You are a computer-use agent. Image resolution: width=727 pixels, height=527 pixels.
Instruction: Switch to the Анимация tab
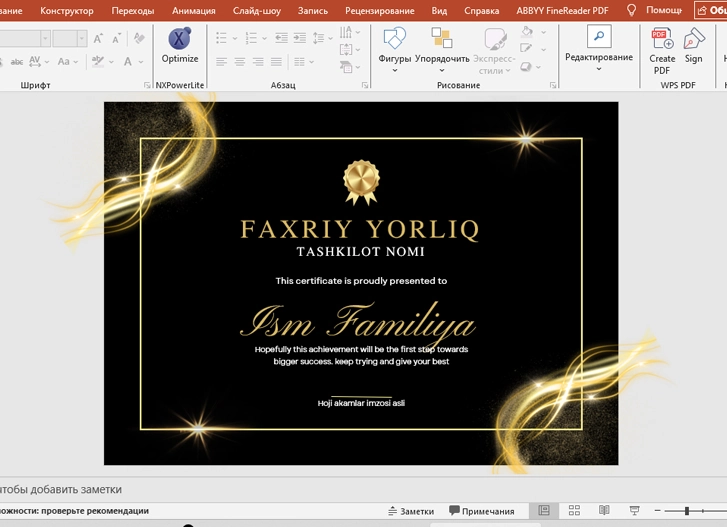click(x=193, y=11)
